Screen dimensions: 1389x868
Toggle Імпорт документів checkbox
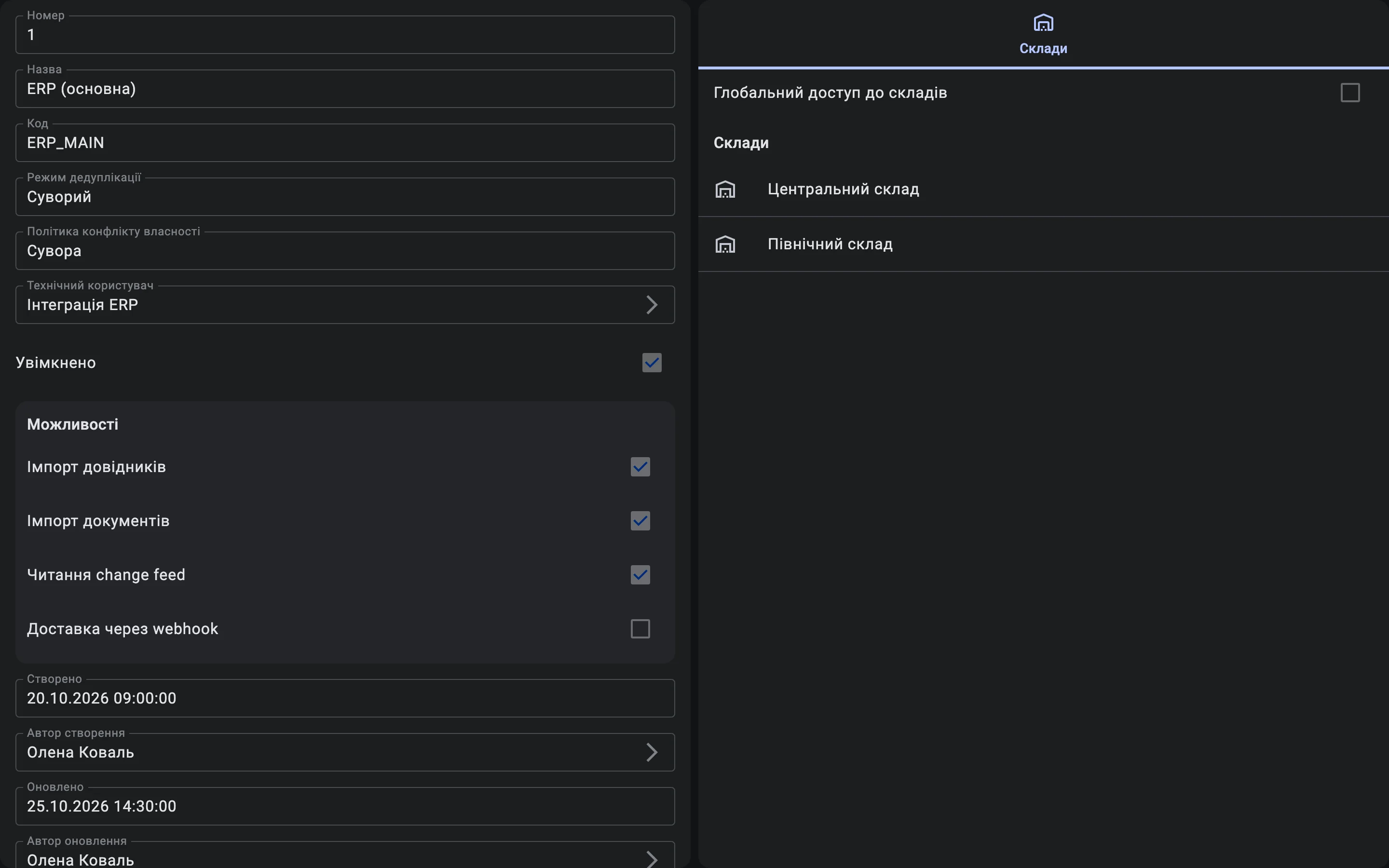point(640,521)
